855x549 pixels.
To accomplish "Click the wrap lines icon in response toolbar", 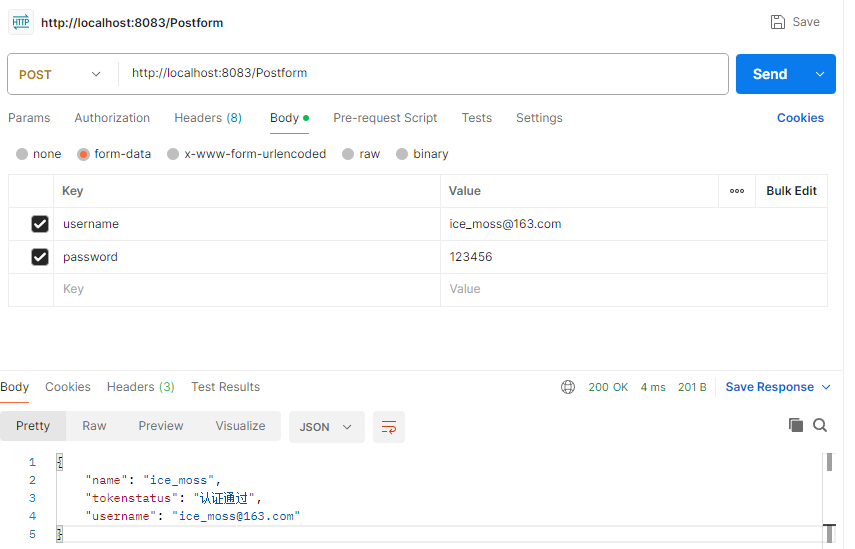I will [x=389, y=427].
